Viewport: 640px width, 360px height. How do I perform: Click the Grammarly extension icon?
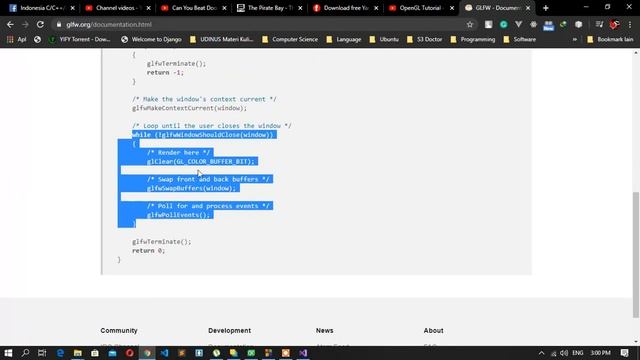(503, 24)
